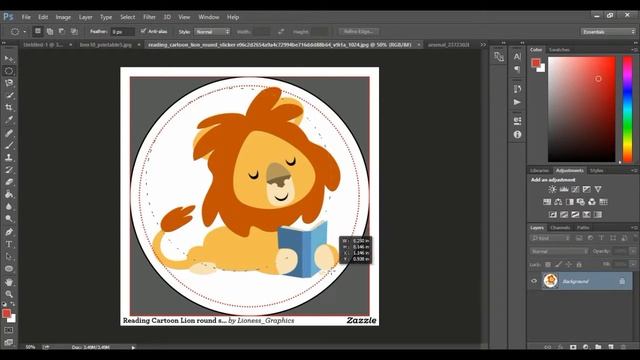The image size is (640, 360).
Task: Select the Path Selection tool
Action: click(9, 256)
